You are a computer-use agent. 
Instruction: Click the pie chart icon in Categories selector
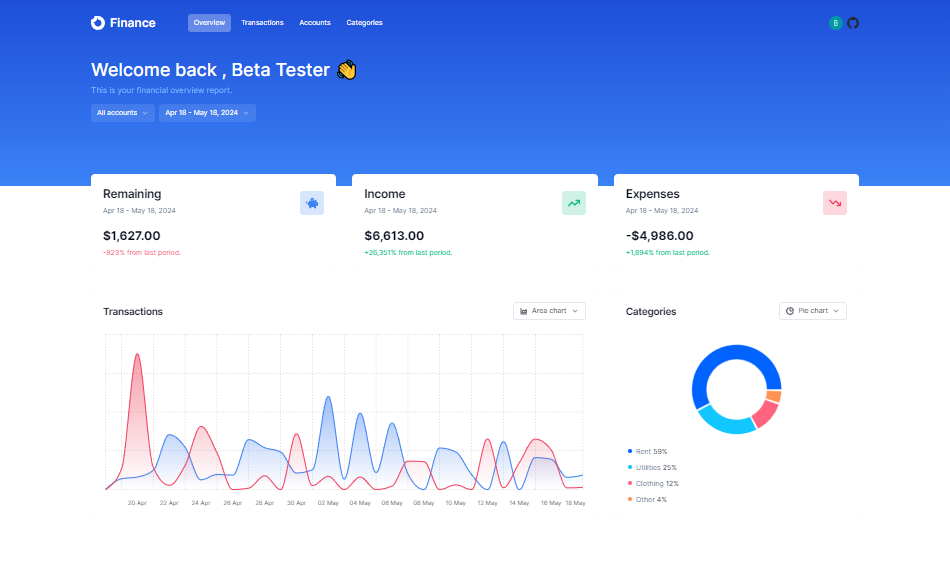point(789,311)
